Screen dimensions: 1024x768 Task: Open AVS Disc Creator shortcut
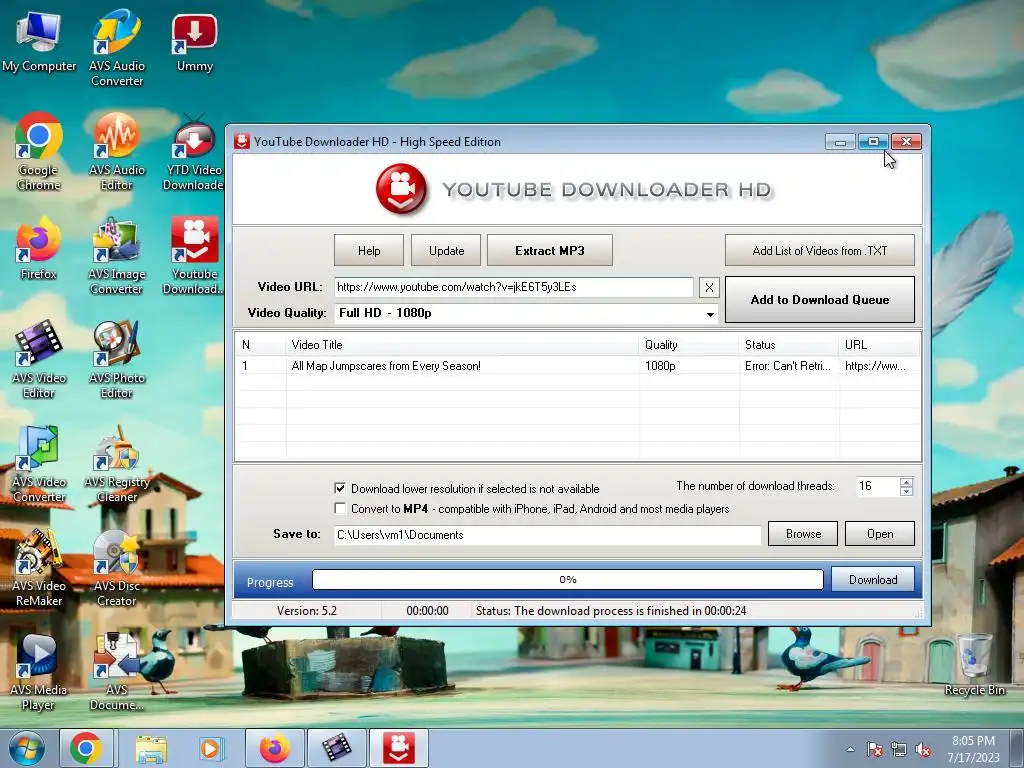(x=117, y=568)
